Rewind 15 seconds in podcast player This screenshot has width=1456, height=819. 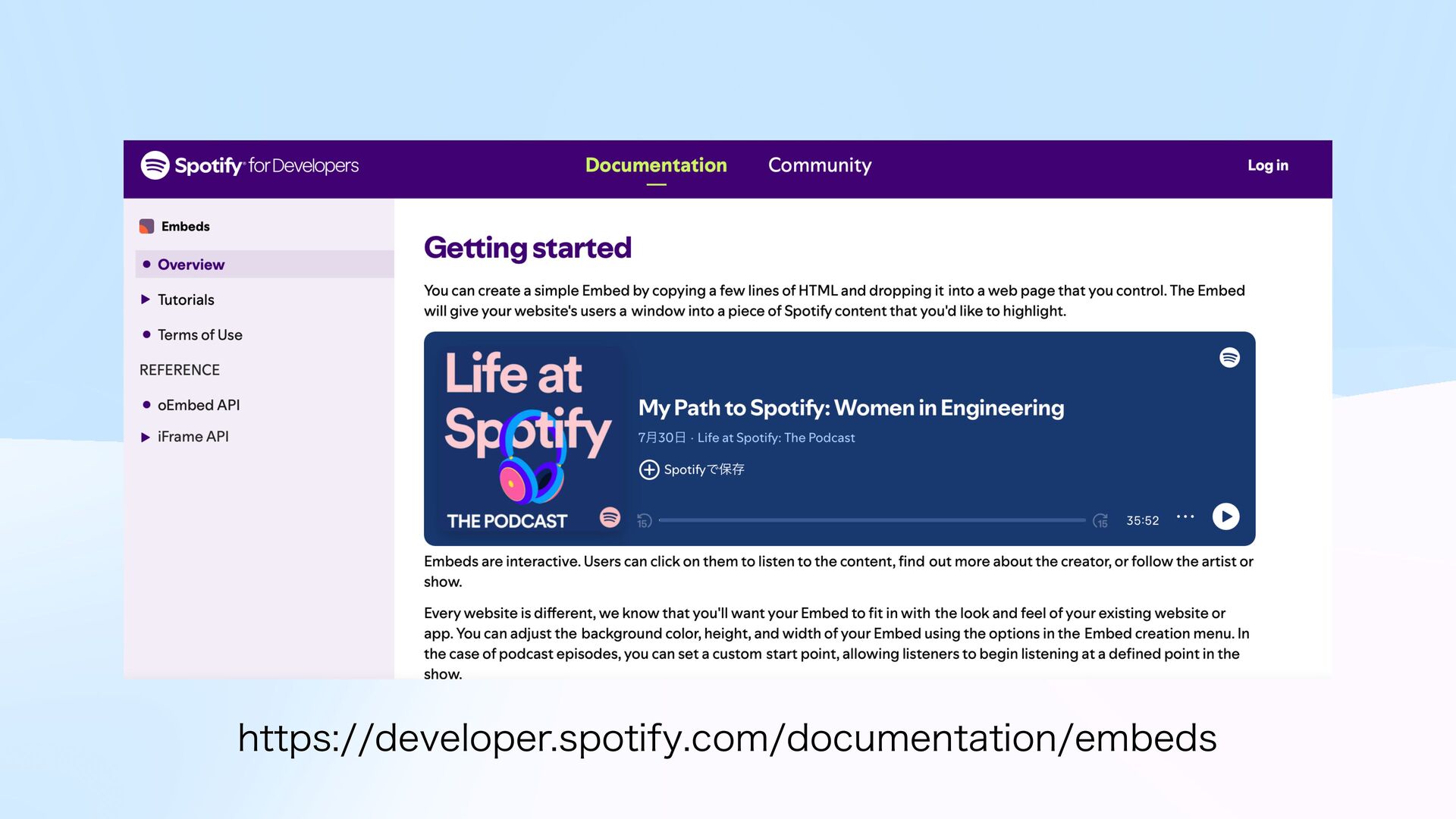[644, 521]
